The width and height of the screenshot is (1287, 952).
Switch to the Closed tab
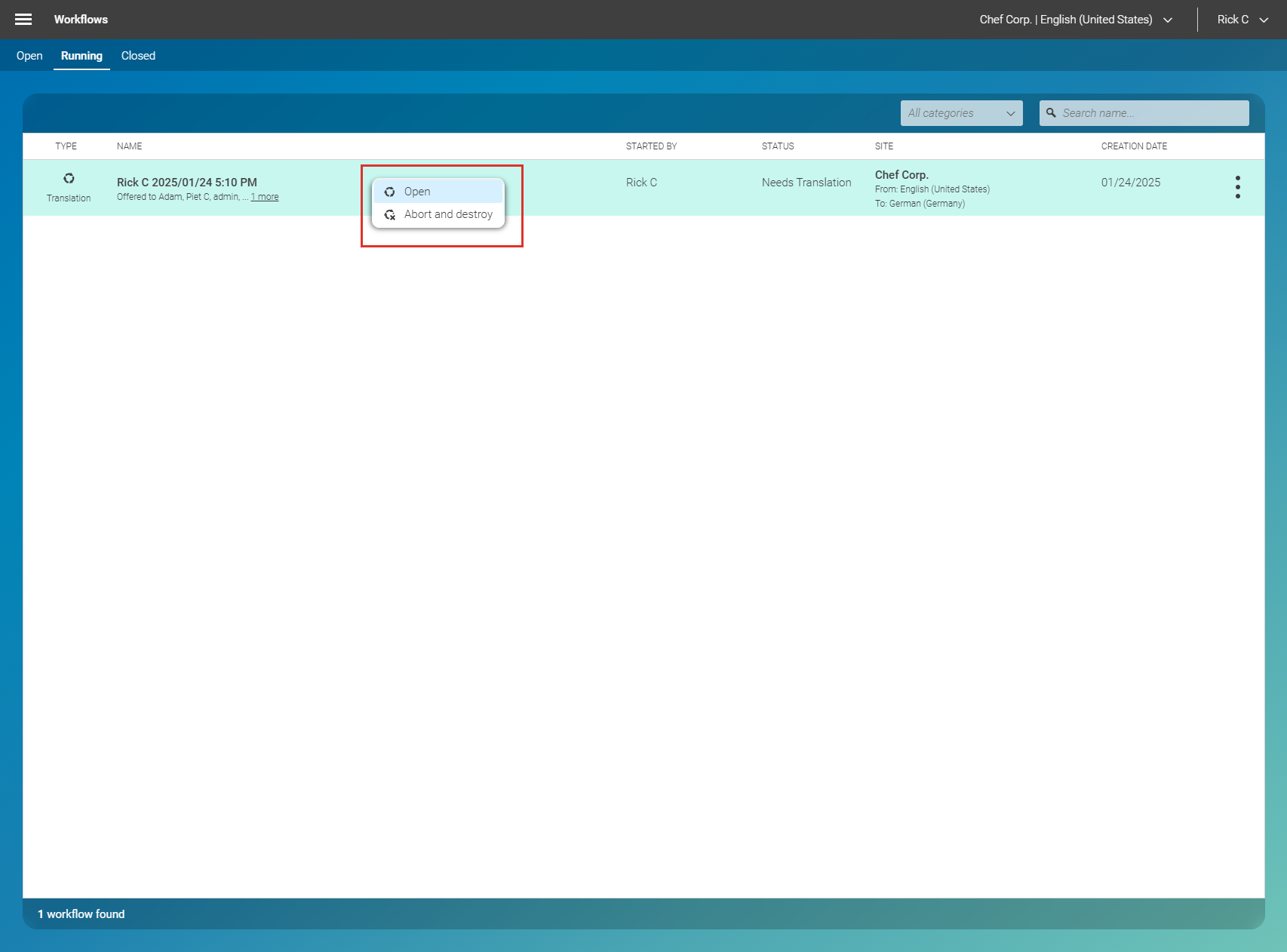pos(138,55)
